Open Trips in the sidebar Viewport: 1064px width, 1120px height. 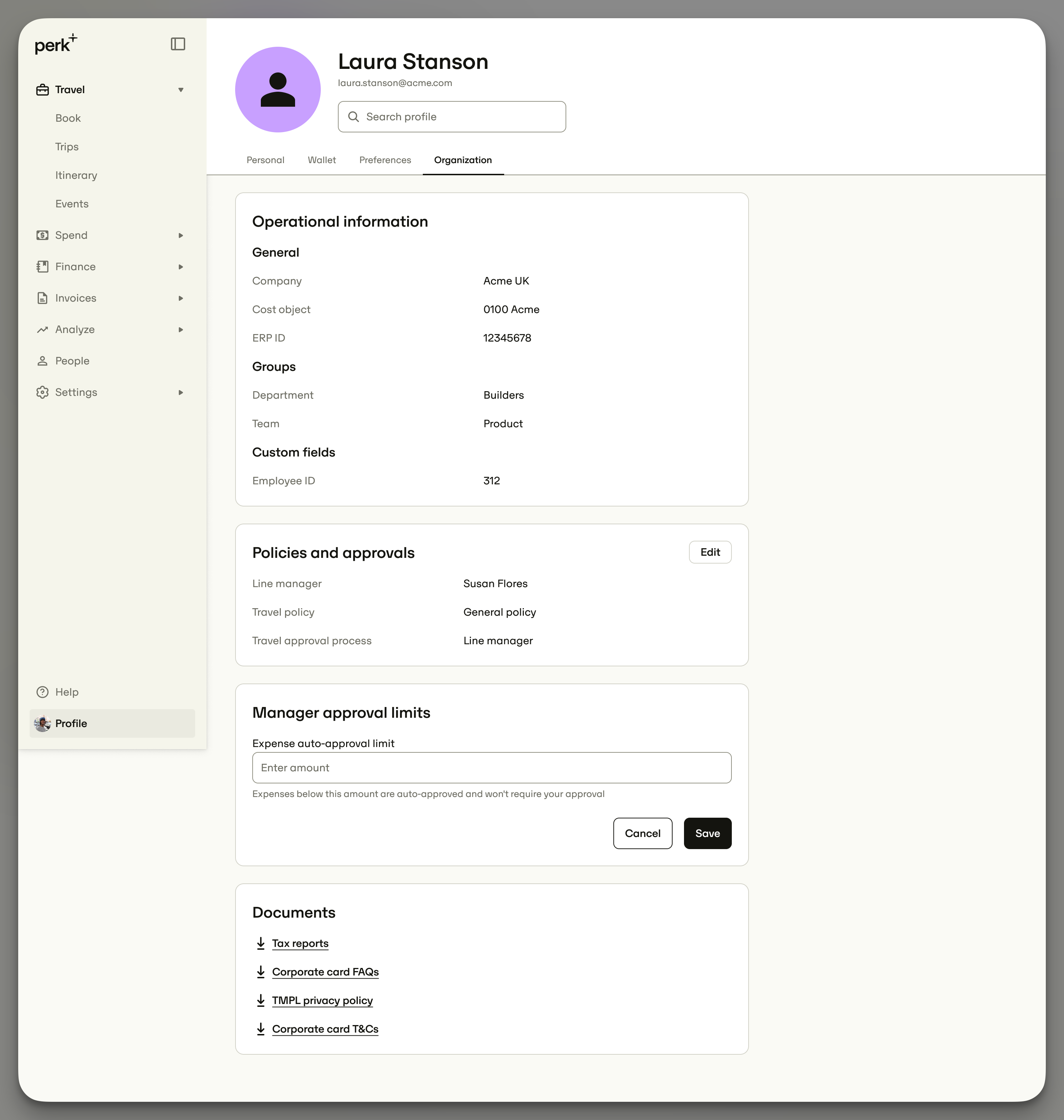pos(67,146)
